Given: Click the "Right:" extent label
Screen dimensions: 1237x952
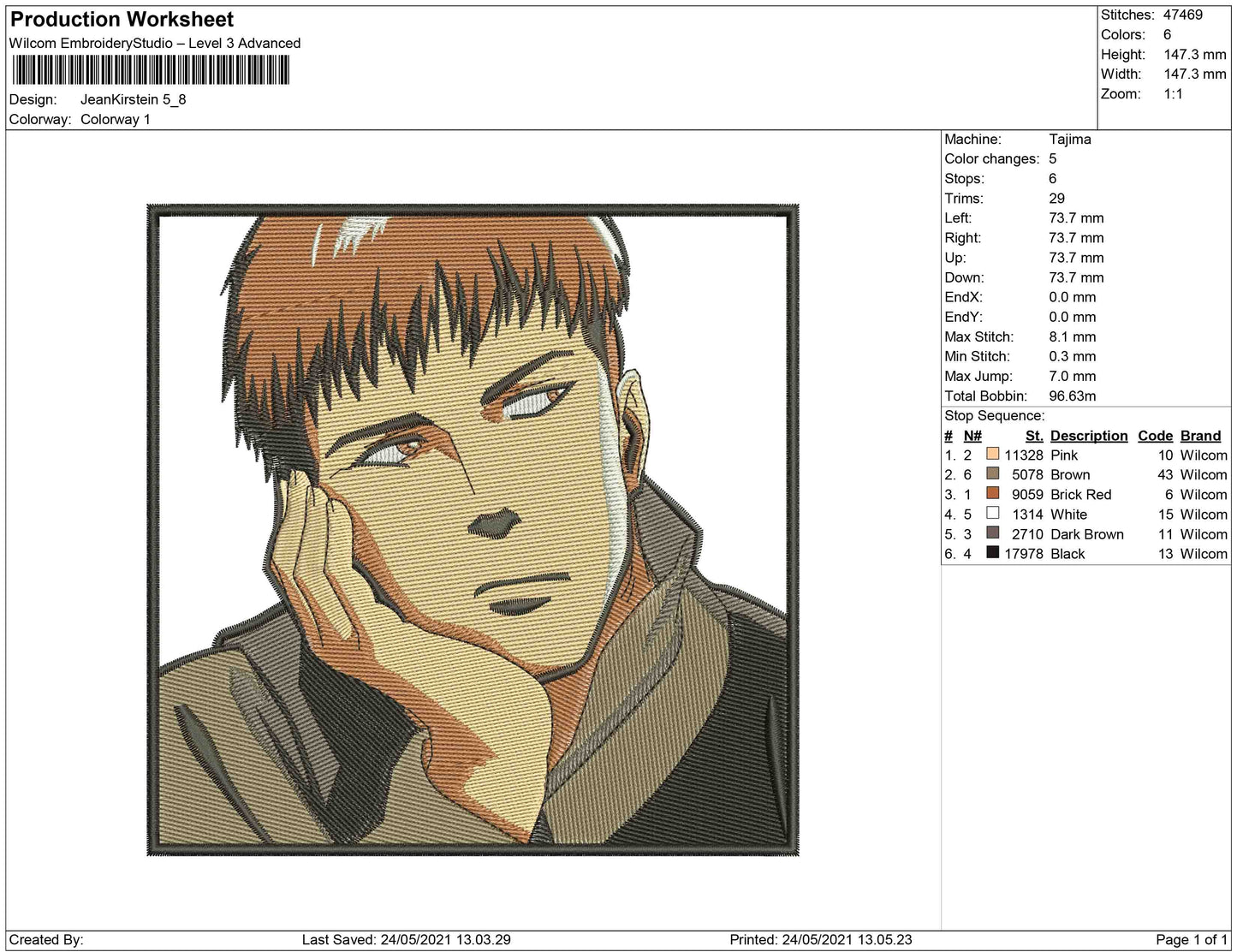Looking at the screenshot, I should tap(963, 238).
